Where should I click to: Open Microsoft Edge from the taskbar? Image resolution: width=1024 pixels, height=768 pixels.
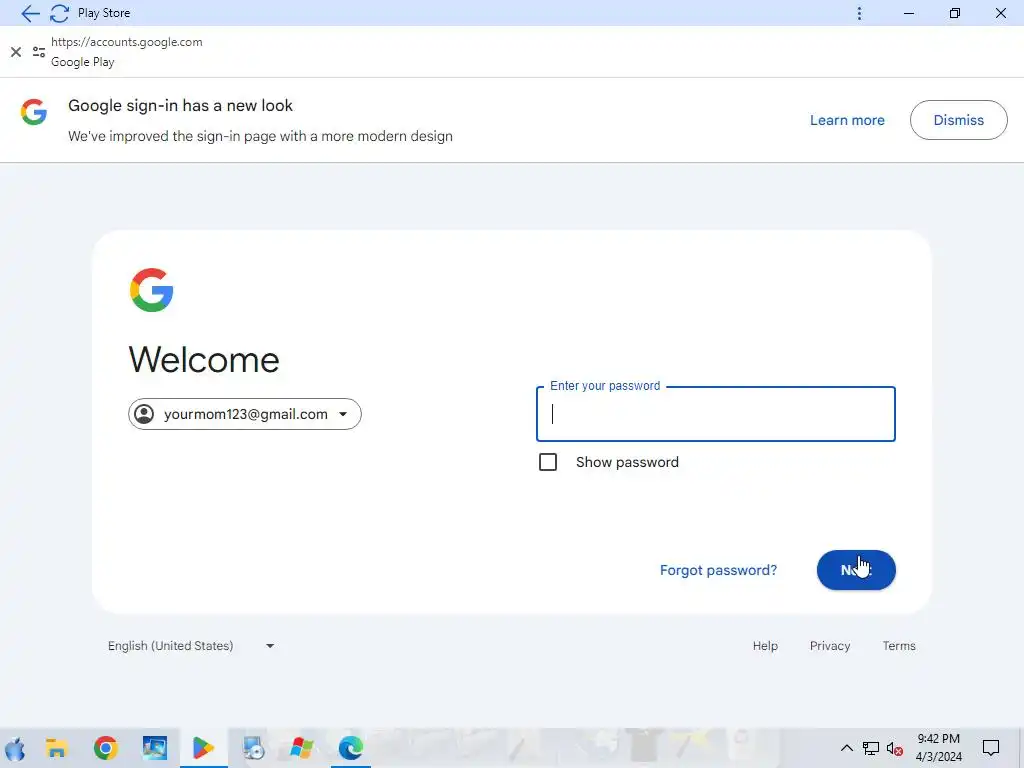click(x=351, y=748)
